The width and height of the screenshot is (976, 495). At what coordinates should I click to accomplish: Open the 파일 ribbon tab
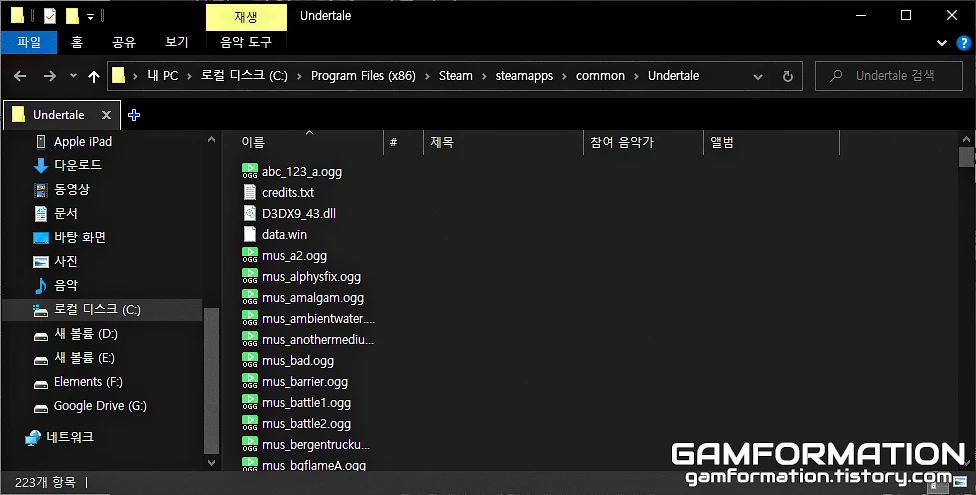pyautogui.click(x=29, y=42)
